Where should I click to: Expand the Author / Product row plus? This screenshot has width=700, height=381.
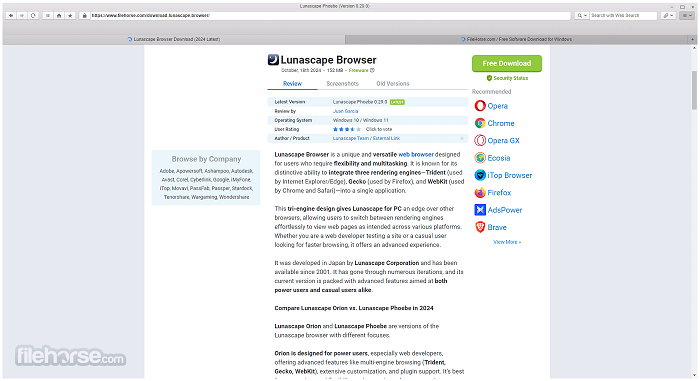point(462,138)
